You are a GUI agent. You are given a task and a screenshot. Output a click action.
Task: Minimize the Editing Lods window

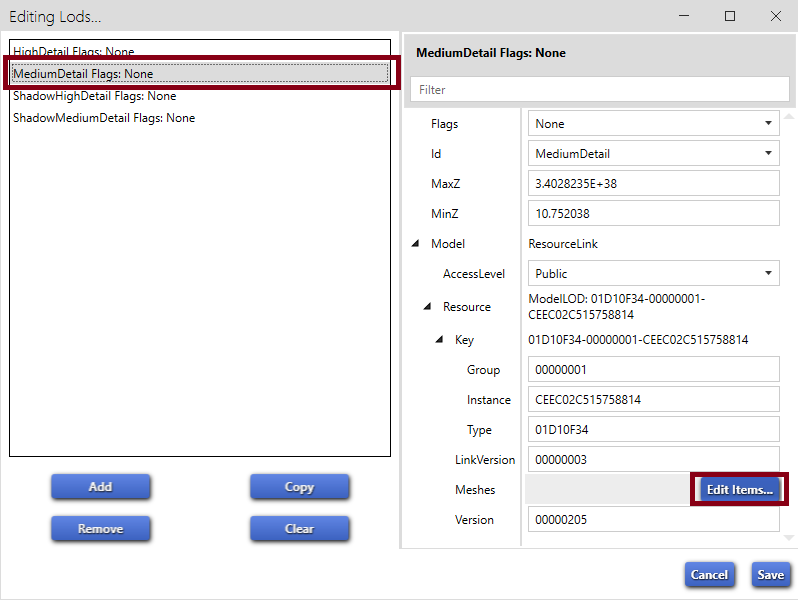684,16
